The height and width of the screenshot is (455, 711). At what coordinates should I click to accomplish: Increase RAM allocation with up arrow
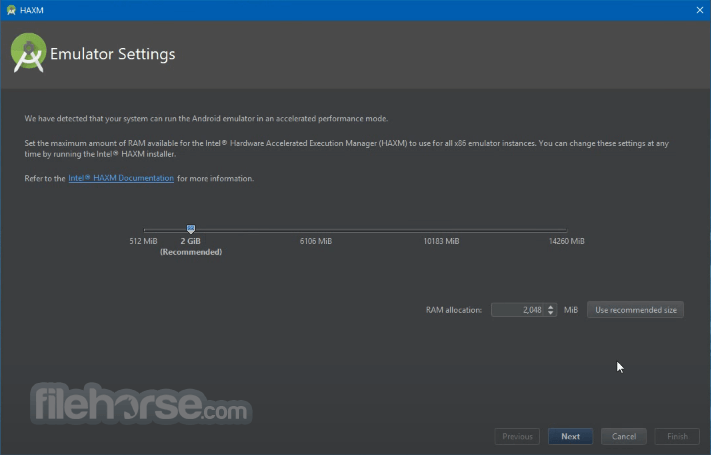550,307
